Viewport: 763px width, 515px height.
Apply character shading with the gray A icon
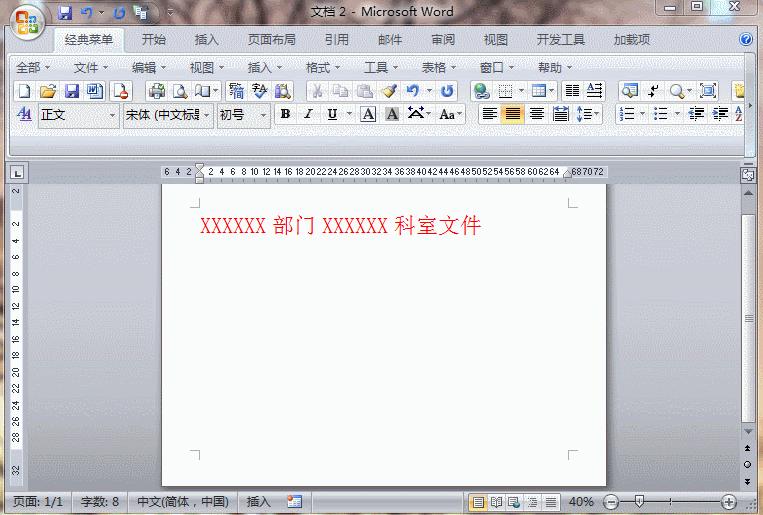tap(392, 115)
